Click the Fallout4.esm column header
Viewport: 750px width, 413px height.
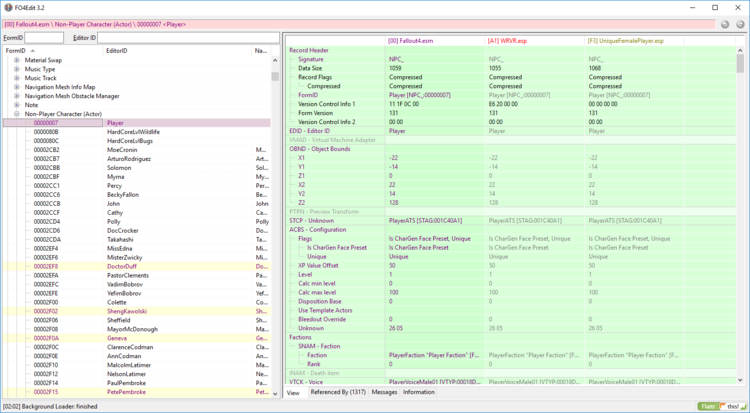pyautogui.click(x=435, y=41)
